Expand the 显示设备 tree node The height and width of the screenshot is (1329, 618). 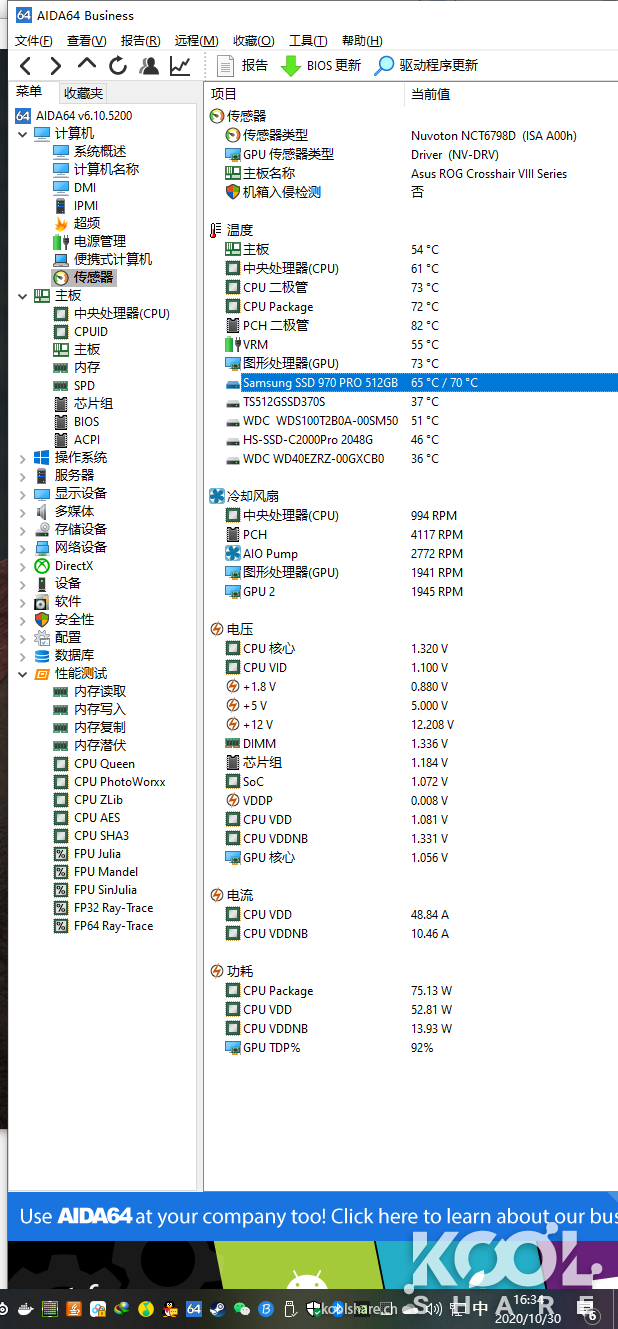pos(22,494)
